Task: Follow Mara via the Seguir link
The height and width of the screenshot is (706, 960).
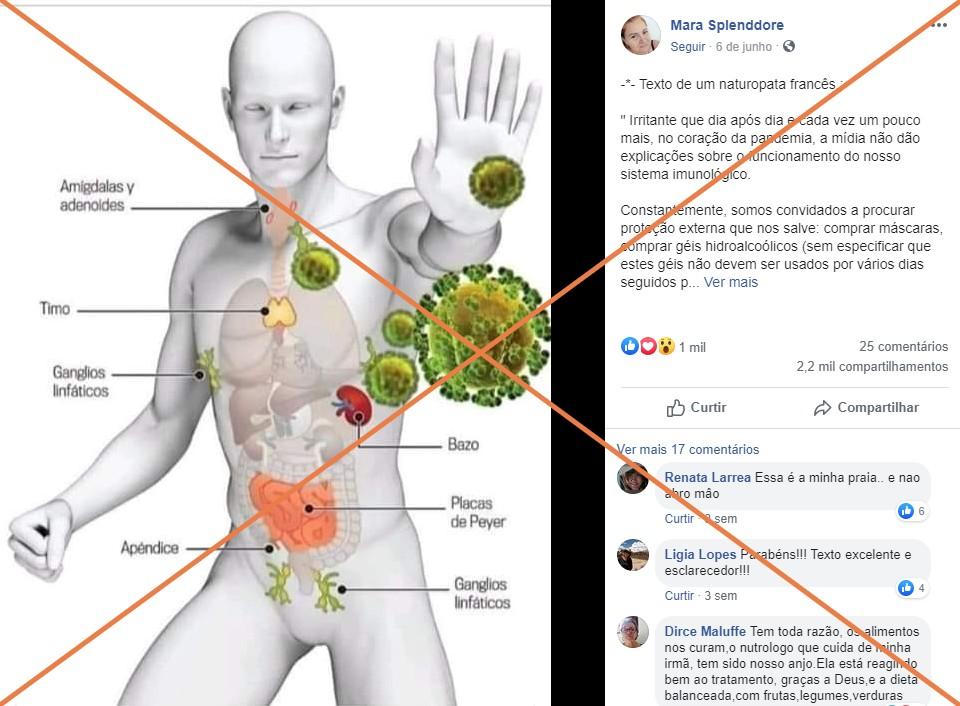Action: pos(688,47)
